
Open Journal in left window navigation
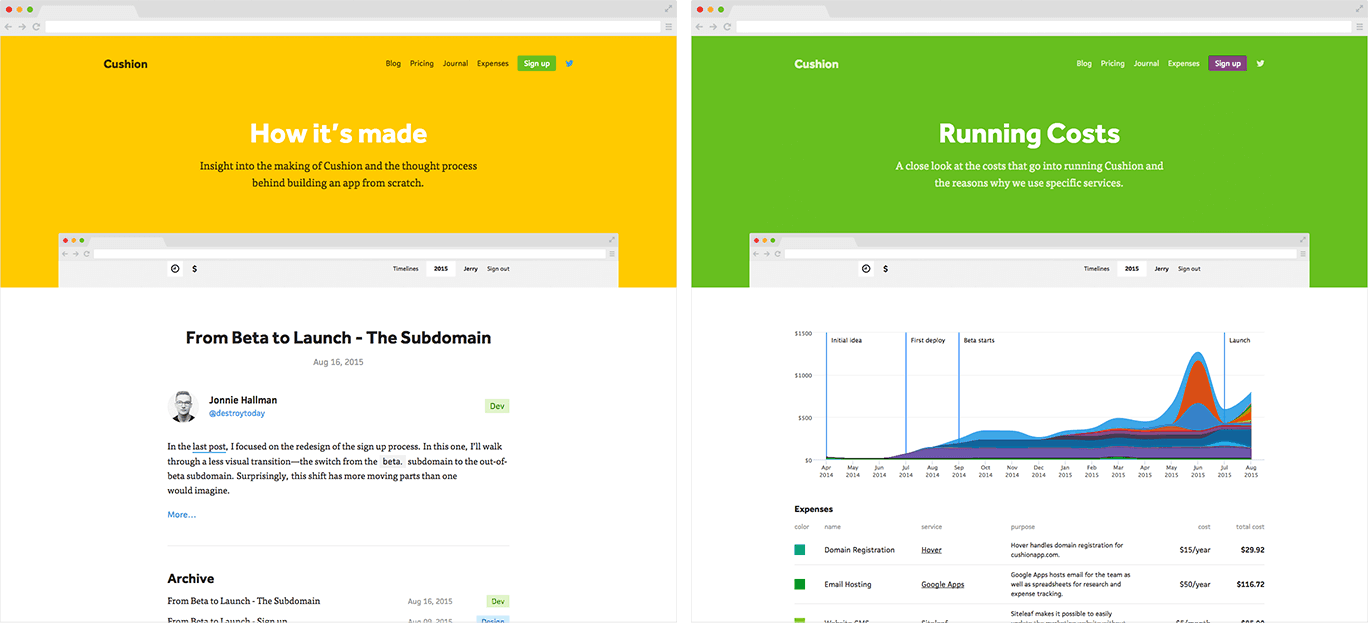pyautogui.click(x=455, y=63)
